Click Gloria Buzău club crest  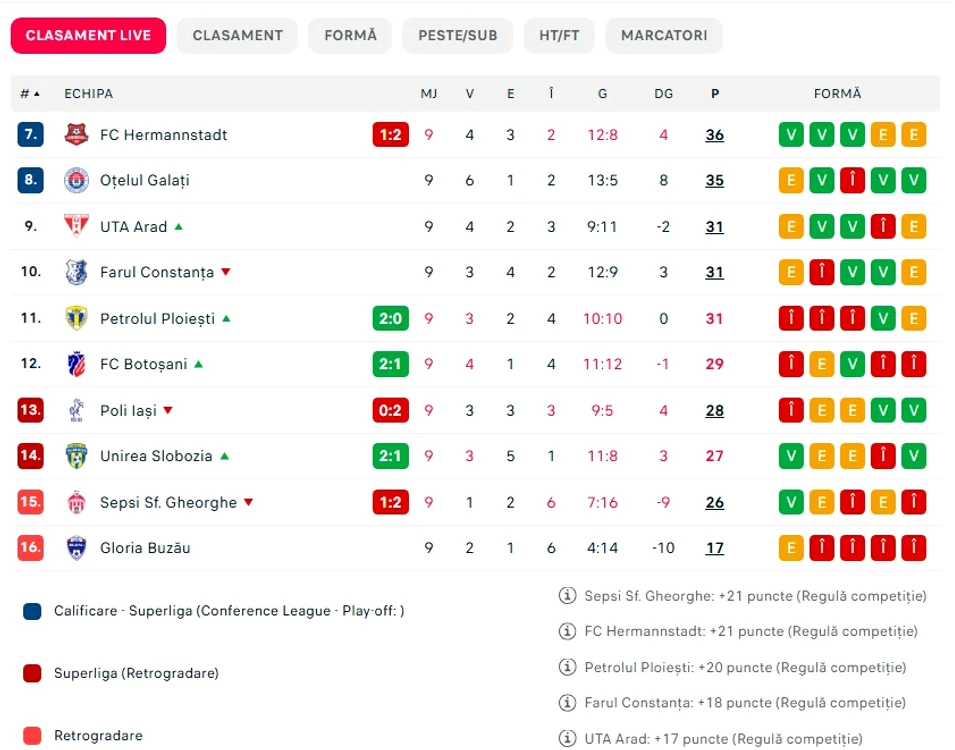(76, 548)
